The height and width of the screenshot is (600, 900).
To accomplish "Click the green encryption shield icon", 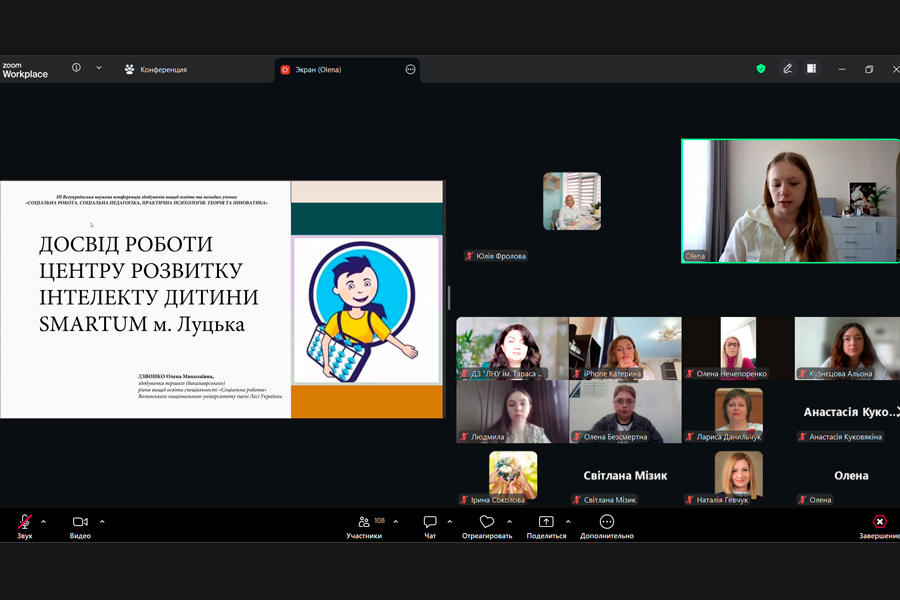I will click(x=761, y=69).
